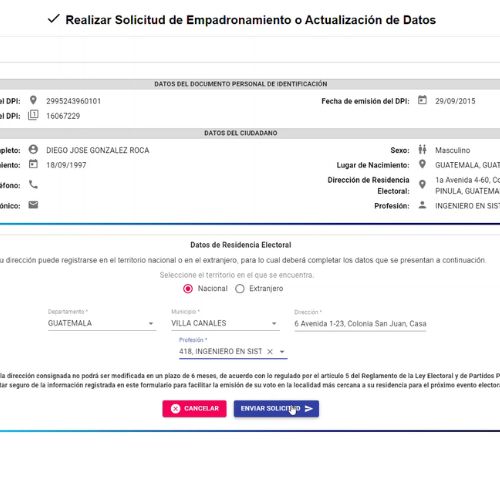This screenshot has width=500, height=500.
Task: Expand the Profesión dropdown arrow
Action: coord(282,352)
